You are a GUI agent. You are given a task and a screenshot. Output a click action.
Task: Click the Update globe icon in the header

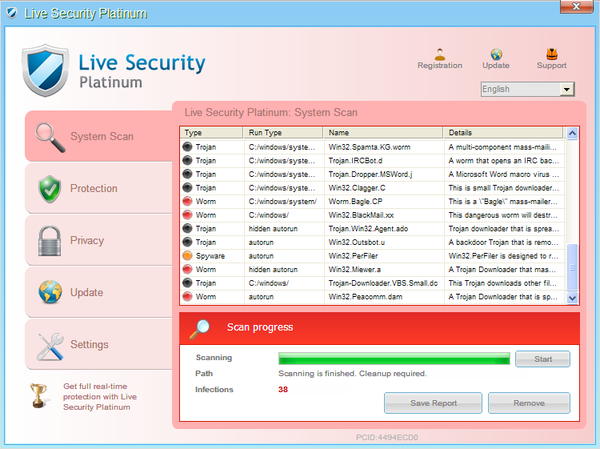point(496,54)
